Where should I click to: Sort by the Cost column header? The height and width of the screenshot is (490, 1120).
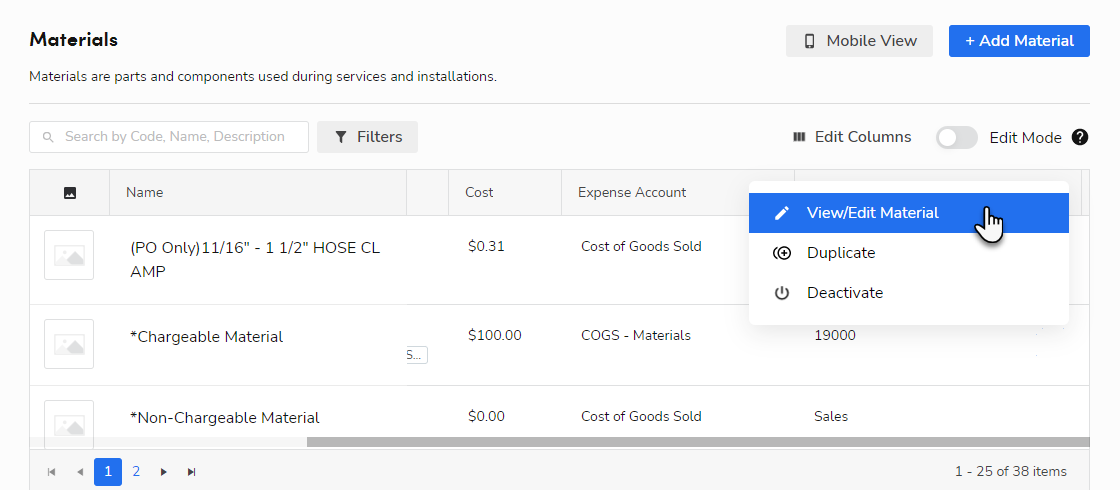[x=479, y=193]
